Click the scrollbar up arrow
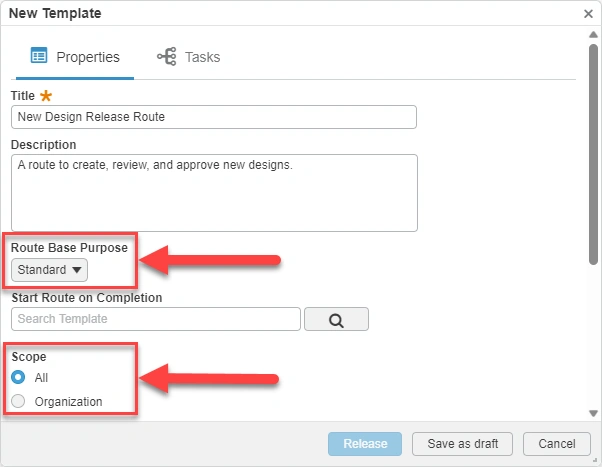The image size is (602, 467). click(x=593, y=36)
